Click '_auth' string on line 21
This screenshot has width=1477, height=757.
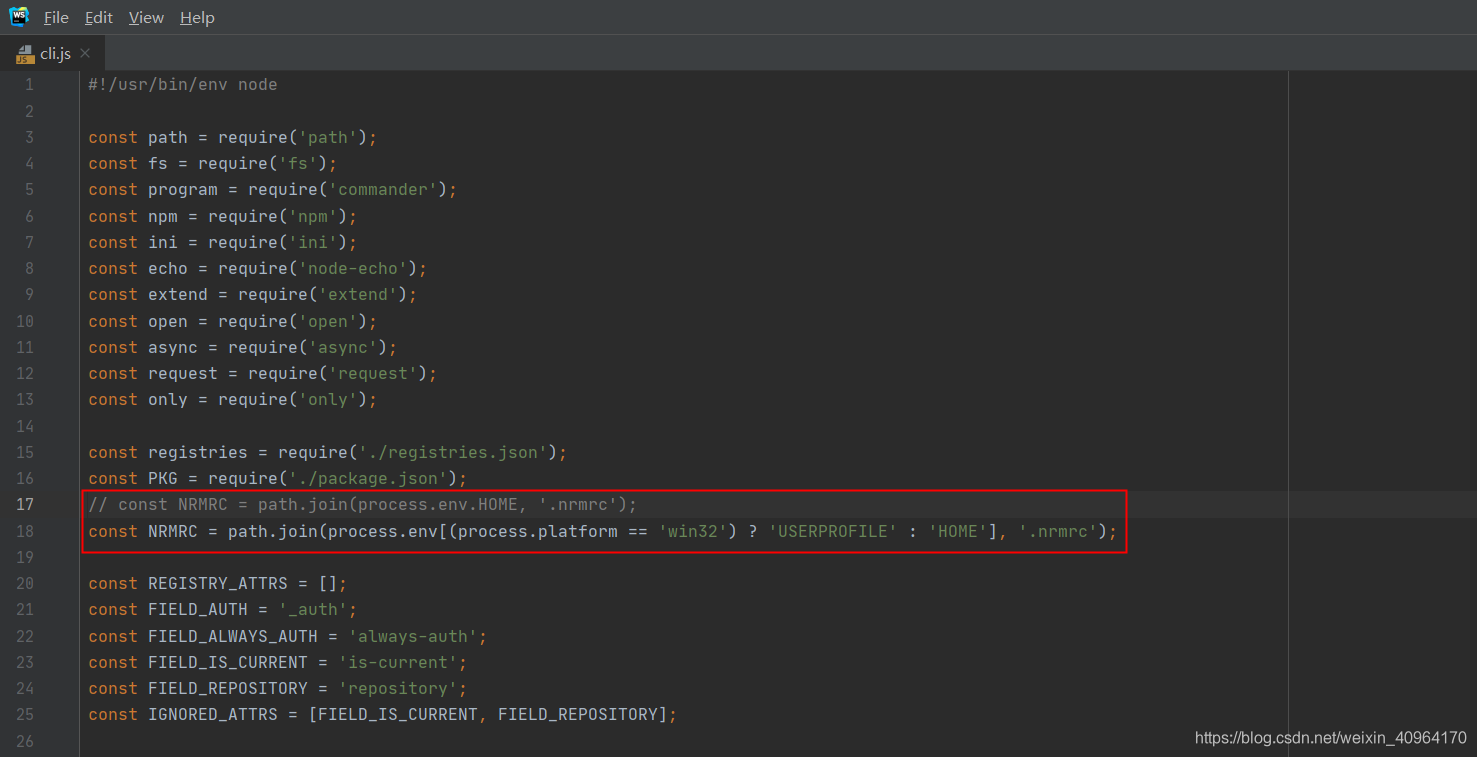(313, 610)
